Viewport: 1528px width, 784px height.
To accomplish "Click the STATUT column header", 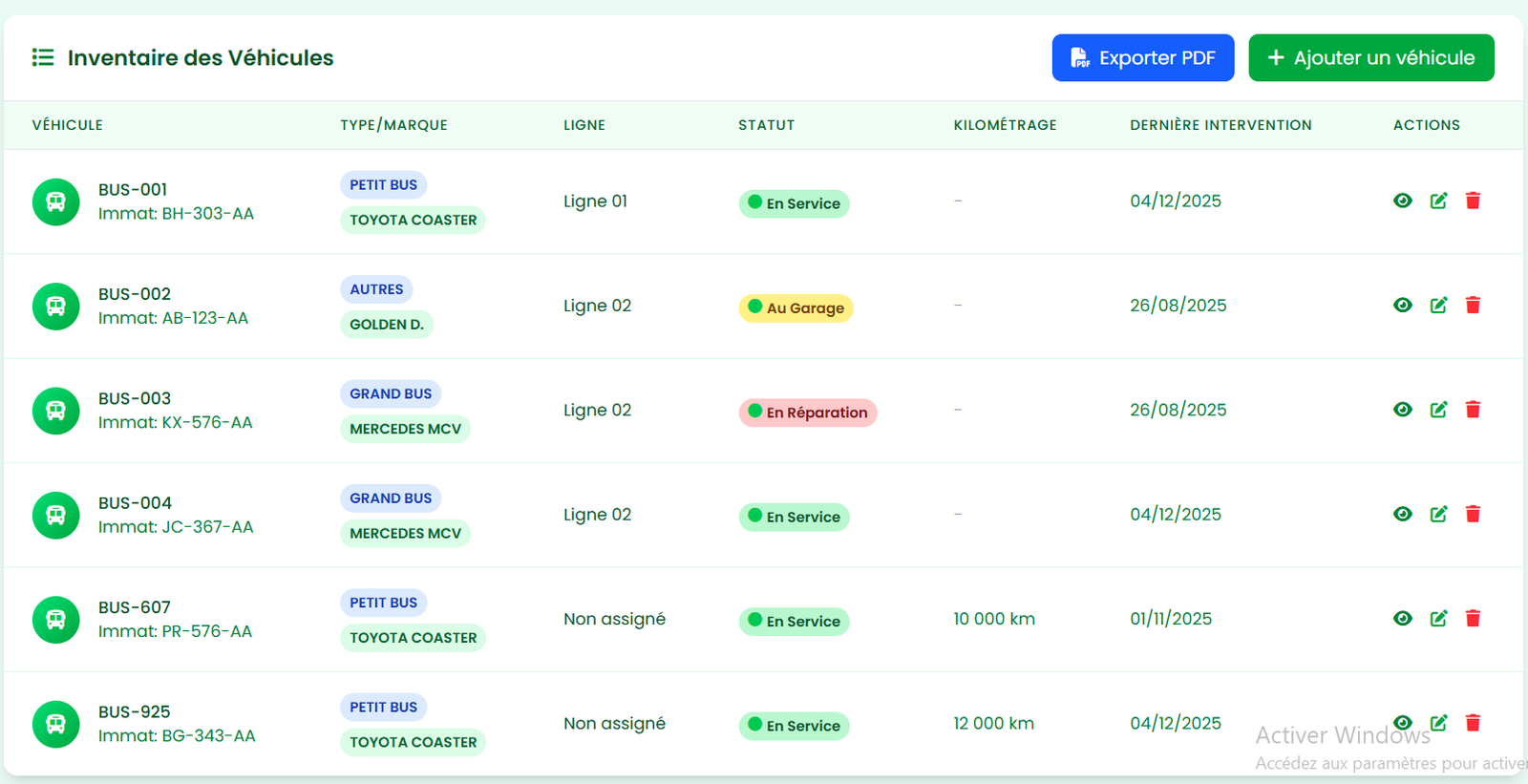I will pyautogui.click(x=766, y=125).
